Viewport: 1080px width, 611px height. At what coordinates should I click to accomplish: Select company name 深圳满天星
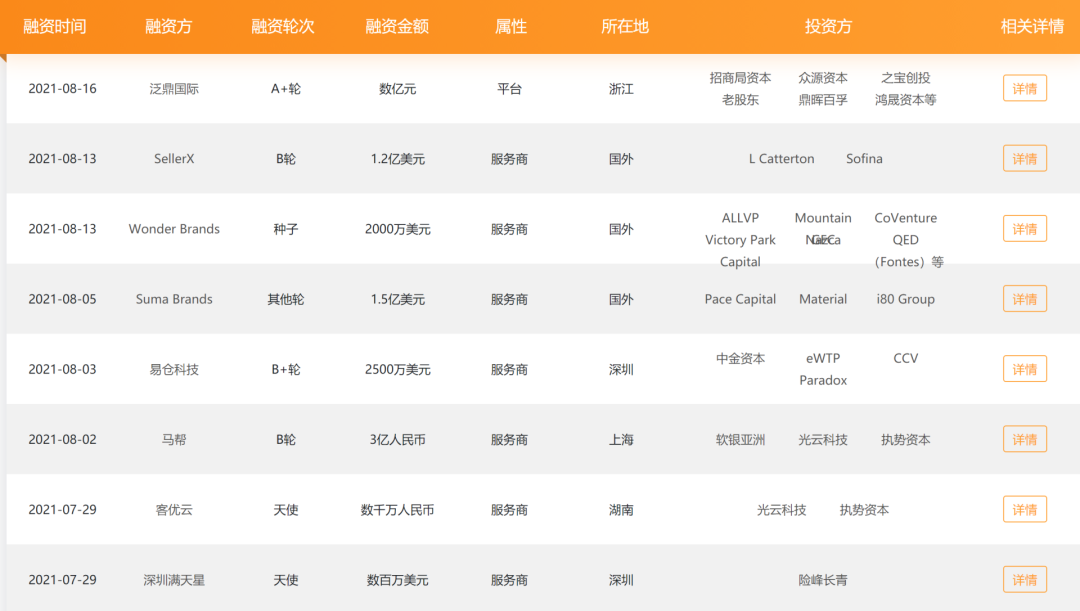point(174,580)
